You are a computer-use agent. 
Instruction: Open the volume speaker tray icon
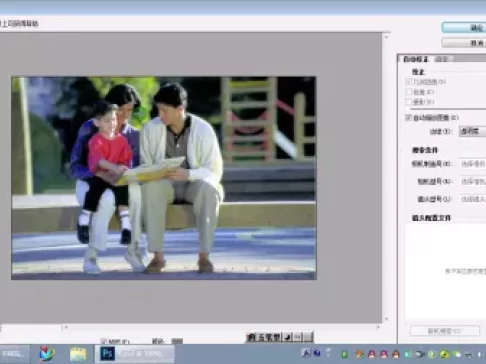(480, 354)
